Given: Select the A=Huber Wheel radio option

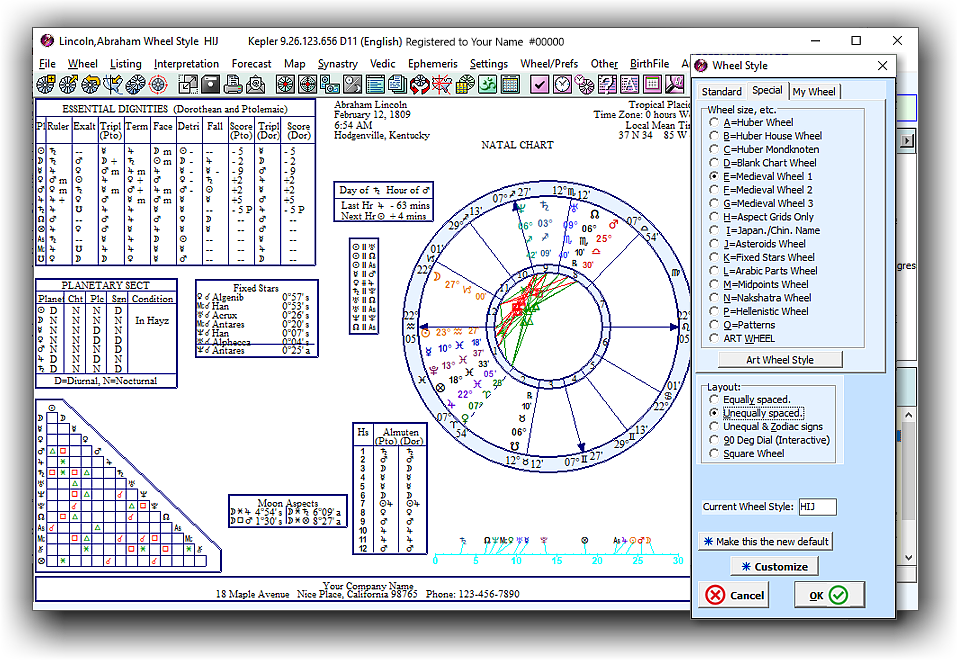Looking at the screenshot, I should (x=713, y=123).
